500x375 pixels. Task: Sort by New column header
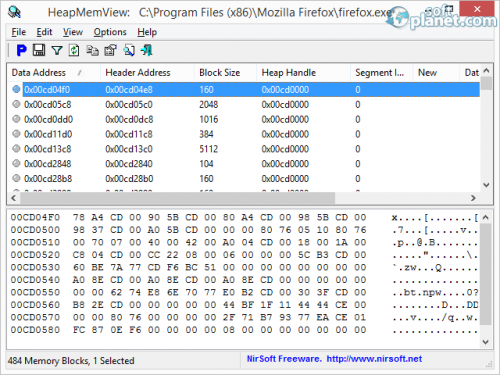(x=436, y=73)
